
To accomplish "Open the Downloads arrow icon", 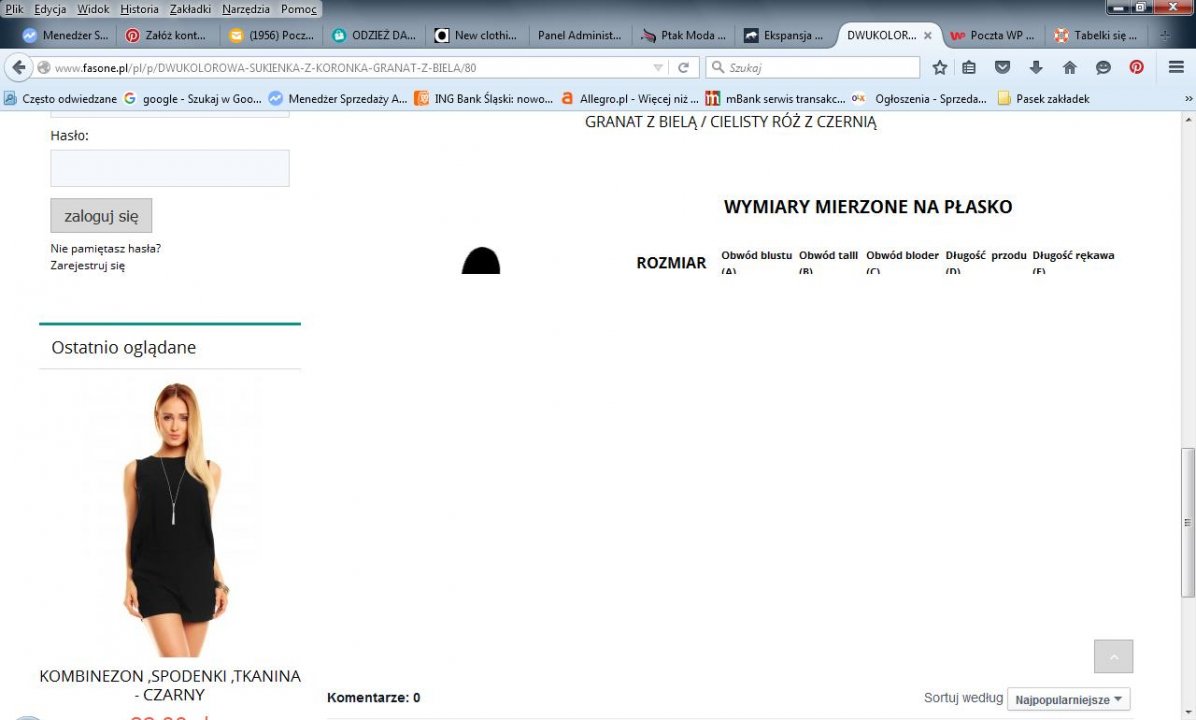I will pyautogui.click(x=1036, y=67).
